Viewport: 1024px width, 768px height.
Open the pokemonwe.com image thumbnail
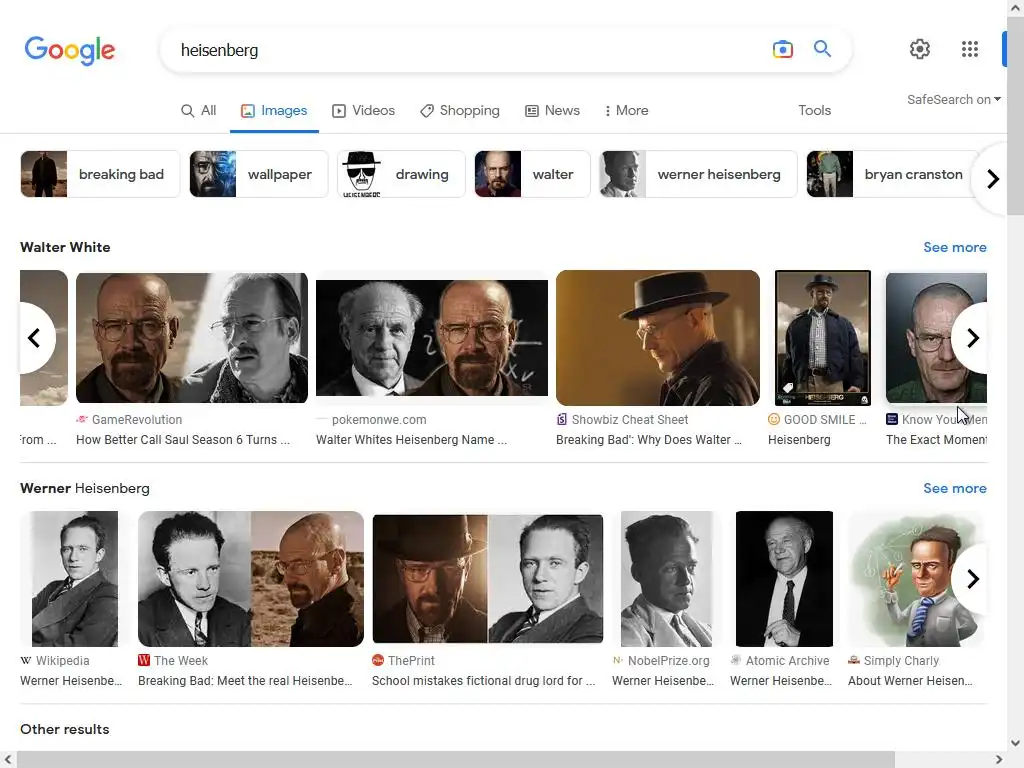click(x=432, y=338)
